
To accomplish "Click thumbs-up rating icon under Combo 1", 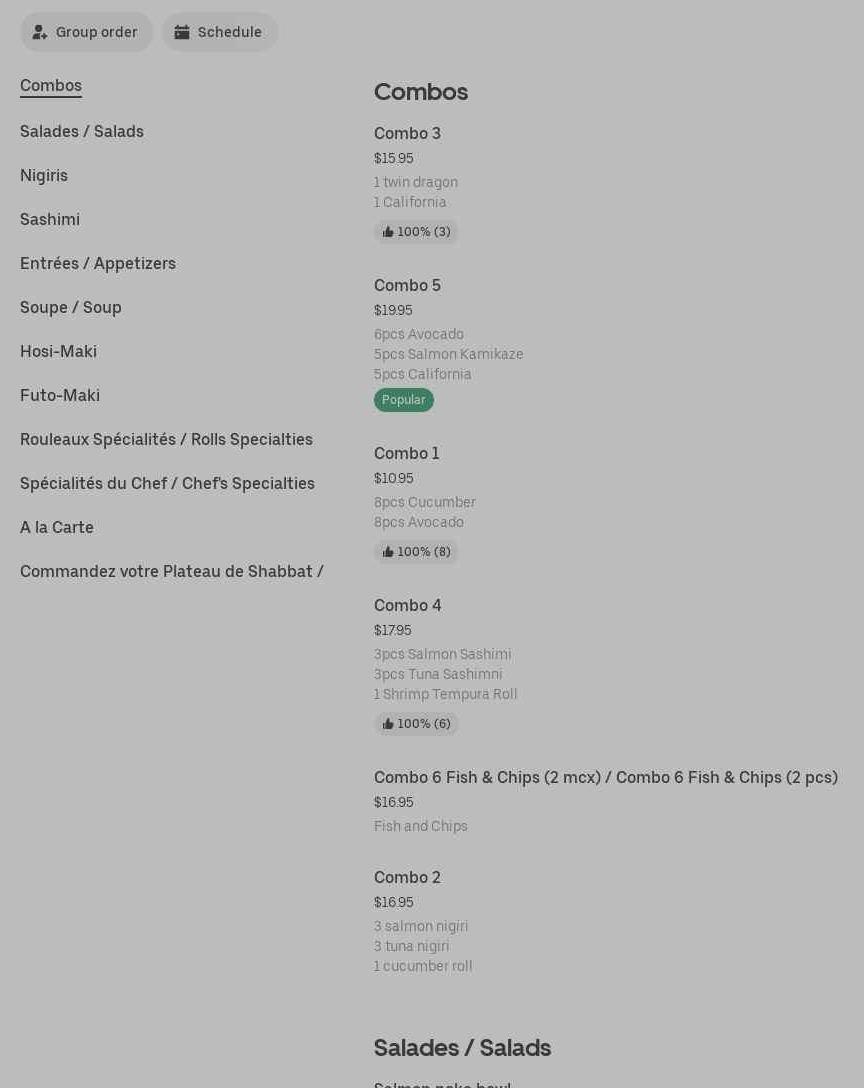I will pos(388,552).
